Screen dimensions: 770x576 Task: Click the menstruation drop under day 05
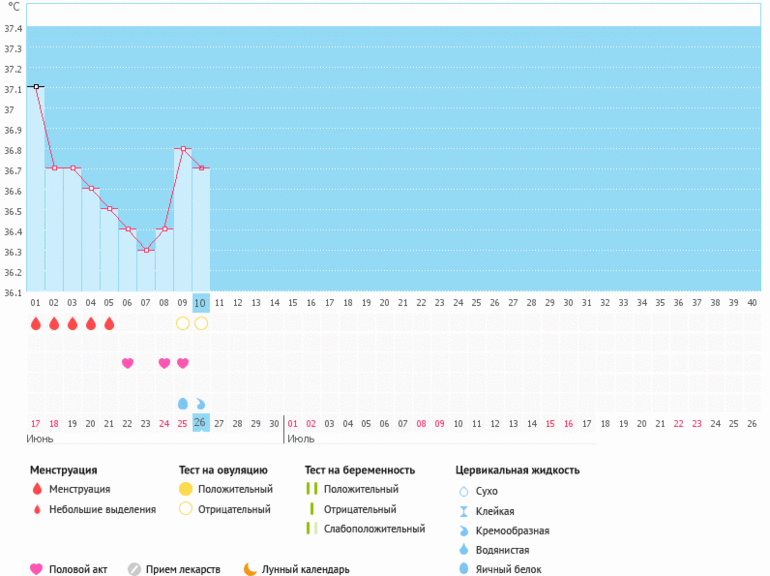tap(109, 324)
